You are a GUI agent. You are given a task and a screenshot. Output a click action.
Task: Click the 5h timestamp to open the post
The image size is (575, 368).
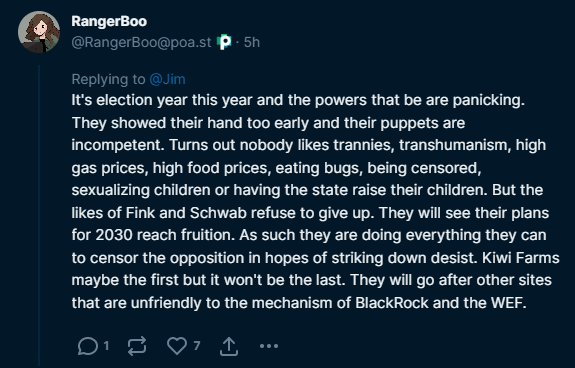point(252,42)
